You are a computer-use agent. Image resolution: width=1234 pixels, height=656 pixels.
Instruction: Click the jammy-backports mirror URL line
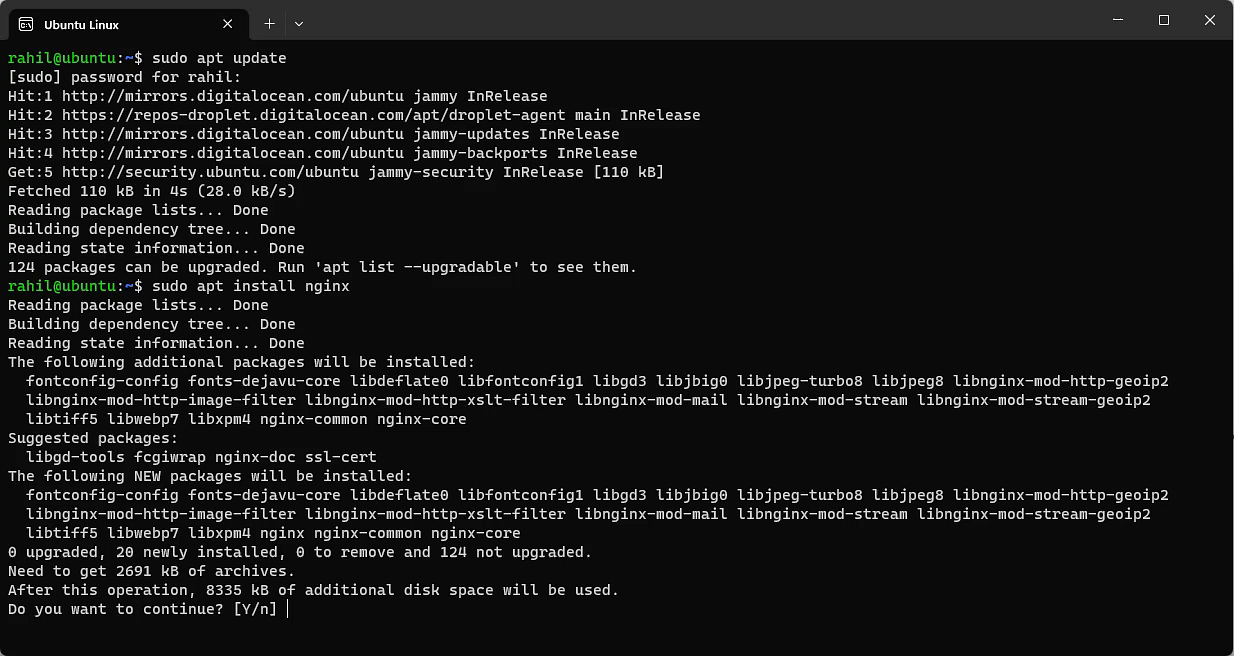(x=323, y=153)
